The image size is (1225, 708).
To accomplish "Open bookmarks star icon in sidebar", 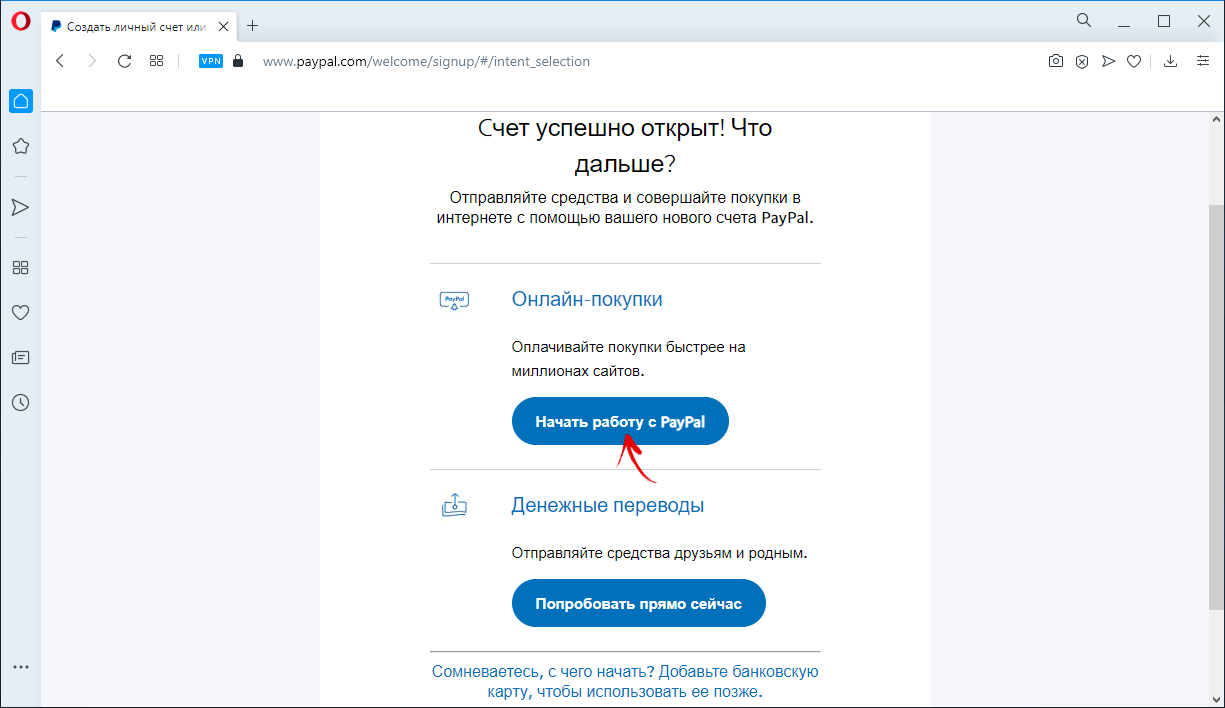I will [x=20, y=146].
